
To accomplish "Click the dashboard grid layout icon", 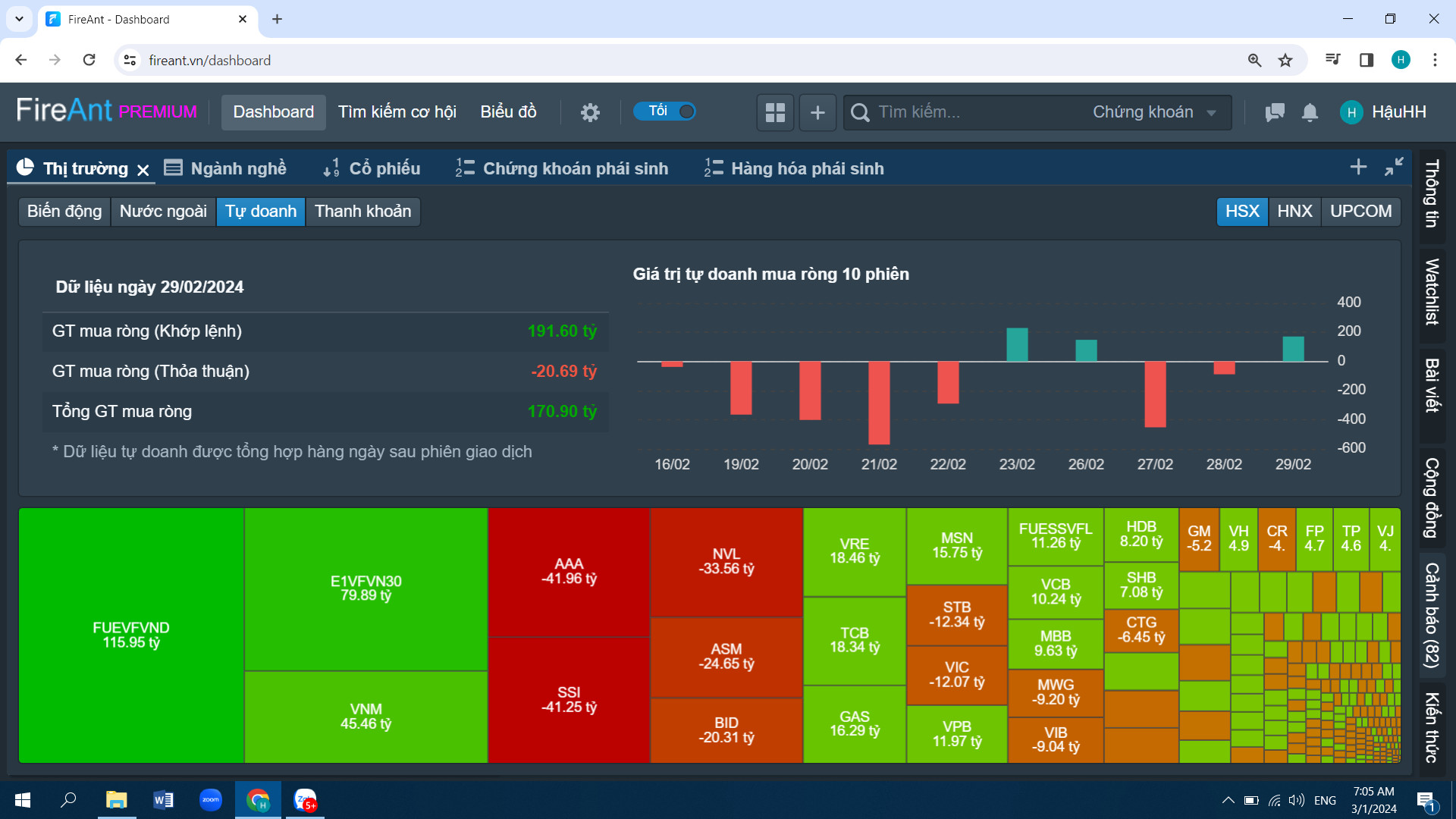I will point(775,112).
